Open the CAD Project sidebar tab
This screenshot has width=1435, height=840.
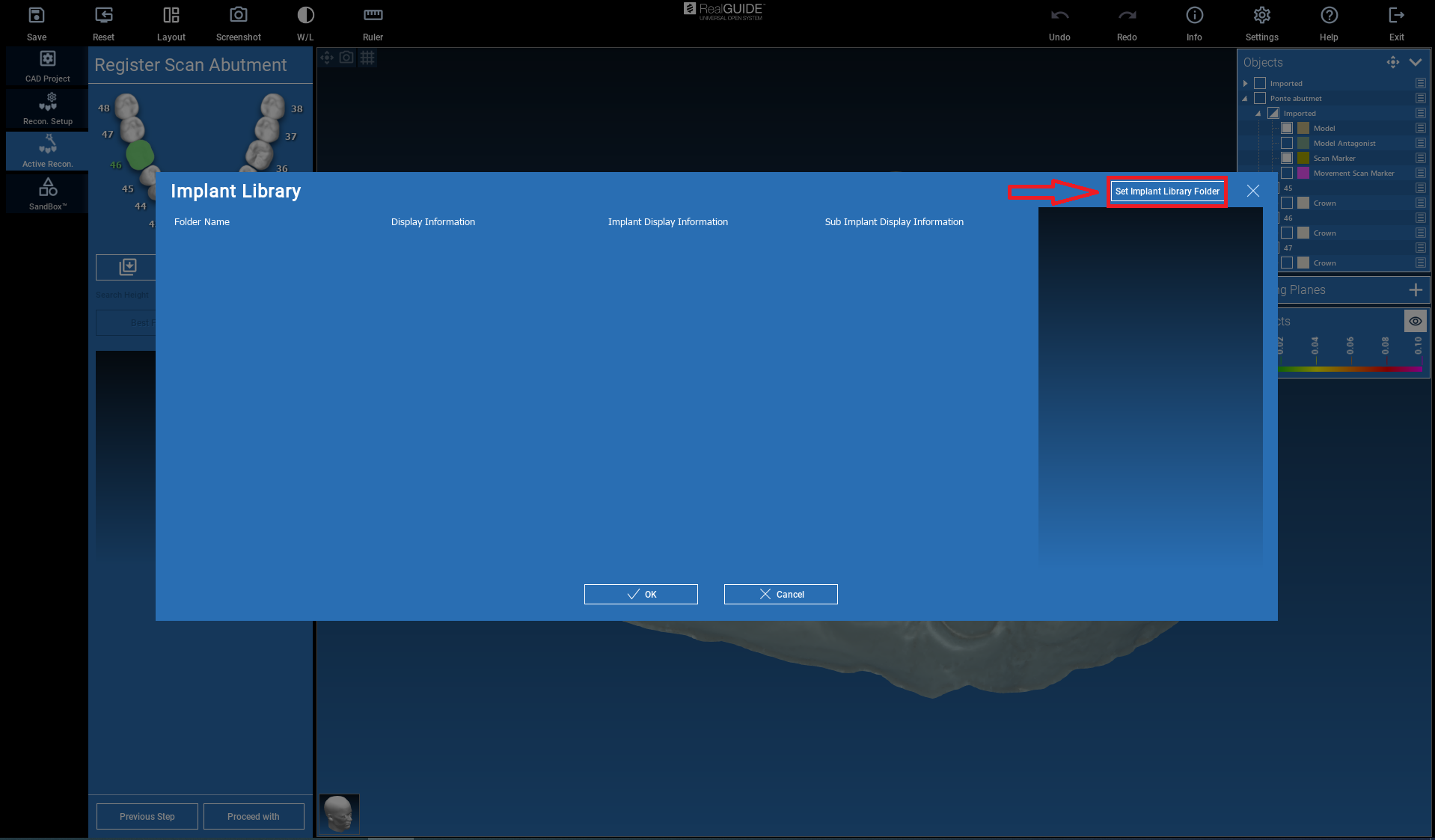click(x=47, y=66)
